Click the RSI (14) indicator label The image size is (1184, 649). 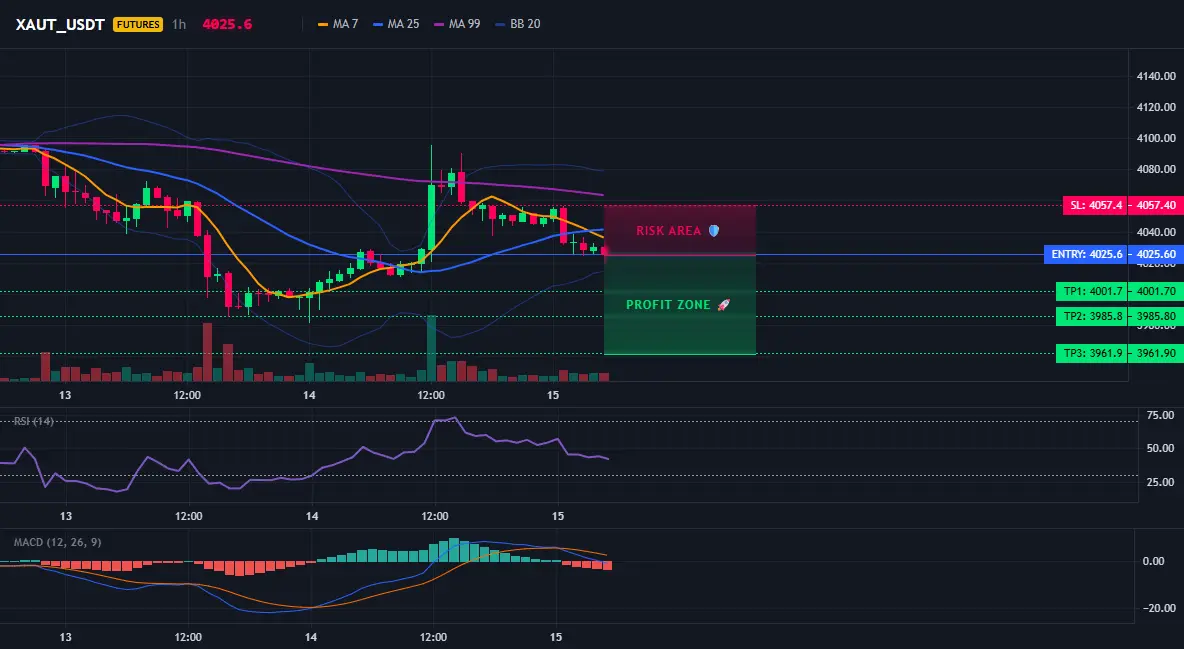[33, 421]
